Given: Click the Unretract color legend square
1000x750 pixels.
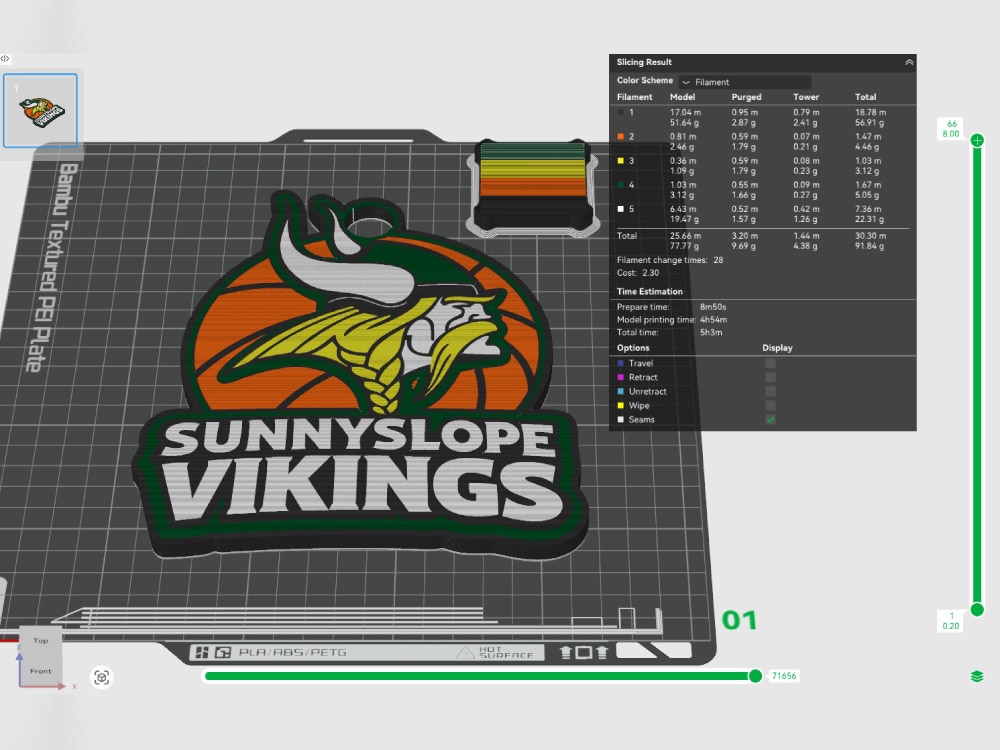Looking at the screenshot, I should tap(621, 391).
